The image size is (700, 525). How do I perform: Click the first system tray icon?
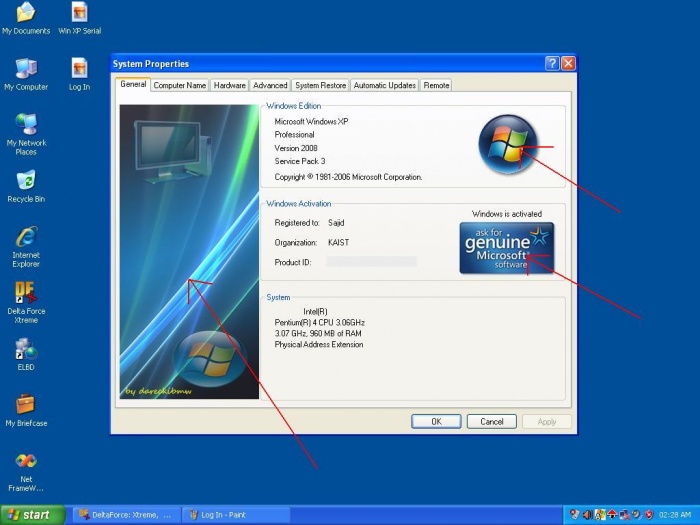coord(575,515)
